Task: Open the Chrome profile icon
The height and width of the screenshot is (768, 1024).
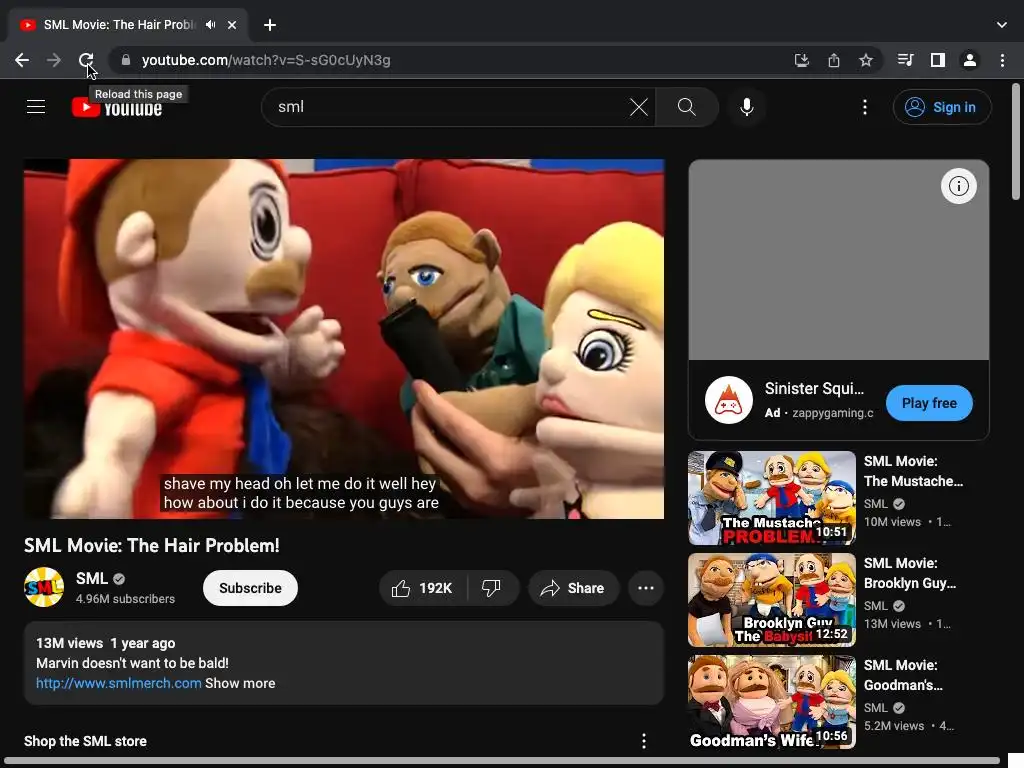Action: pos(970,60)
